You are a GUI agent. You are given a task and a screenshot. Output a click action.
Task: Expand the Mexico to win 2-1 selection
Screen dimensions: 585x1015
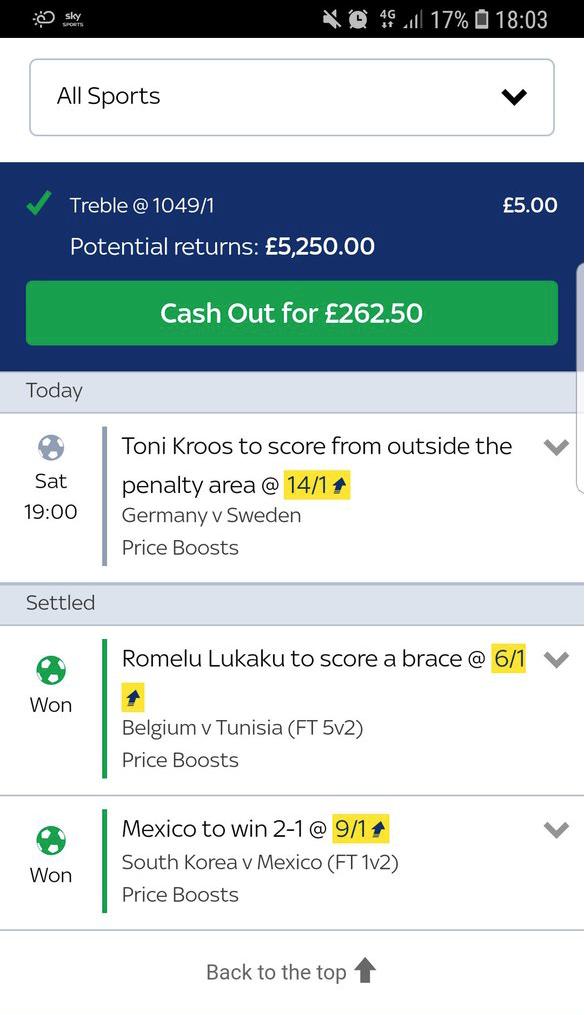pyautogui.click(x=557, y=829)
